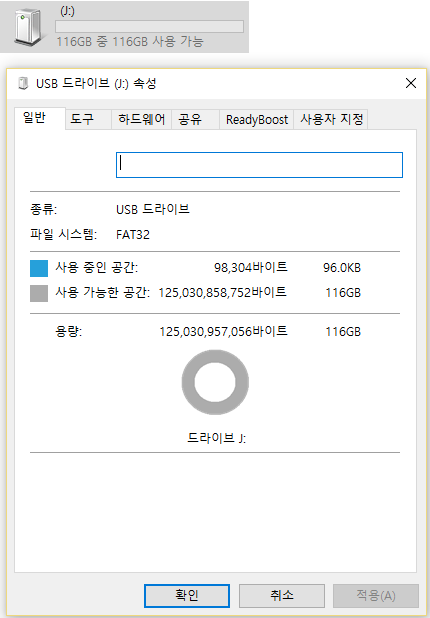Click the '98,304바이트' used bytes value
The width and height of the screenshot is (430, 618).
(x=251, y=268)
